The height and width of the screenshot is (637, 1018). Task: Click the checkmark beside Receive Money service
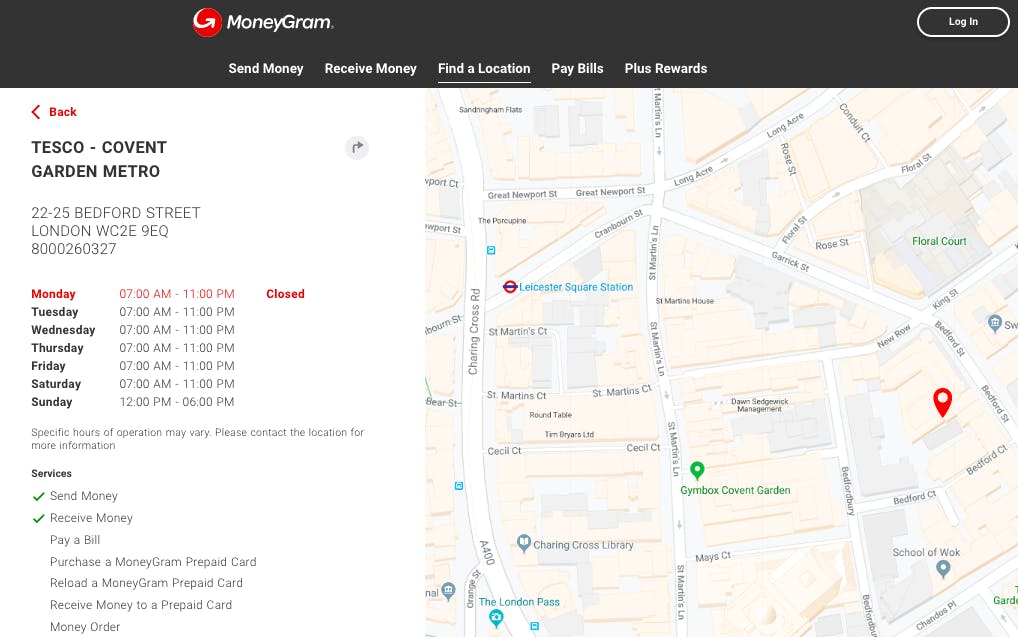tap(39, 518)
